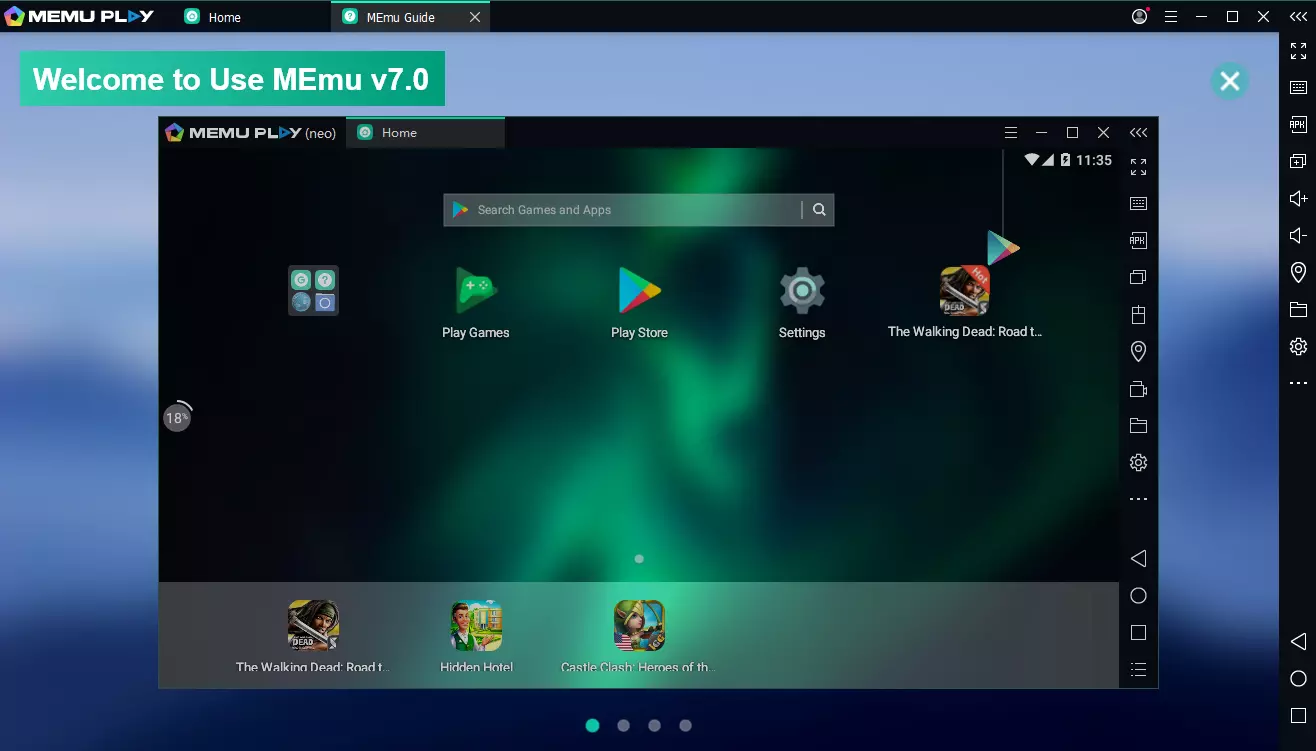This screenshot has height=751, width=1316.
Task: Launch Castle Clash from the dock
Action: click(x=639, y=636)
